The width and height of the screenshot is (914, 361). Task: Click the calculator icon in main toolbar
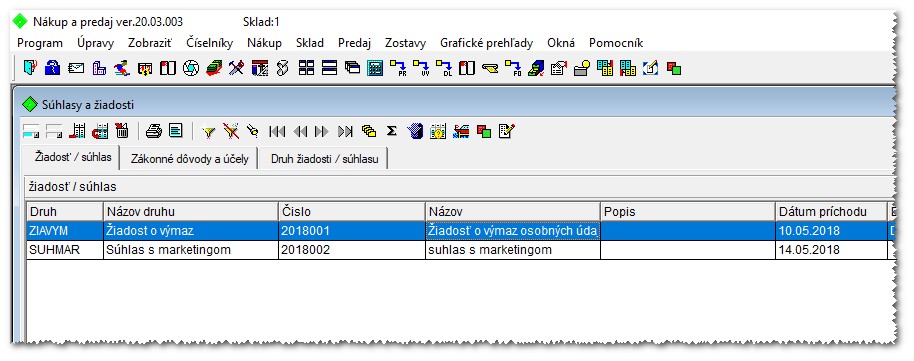[375, 68]
